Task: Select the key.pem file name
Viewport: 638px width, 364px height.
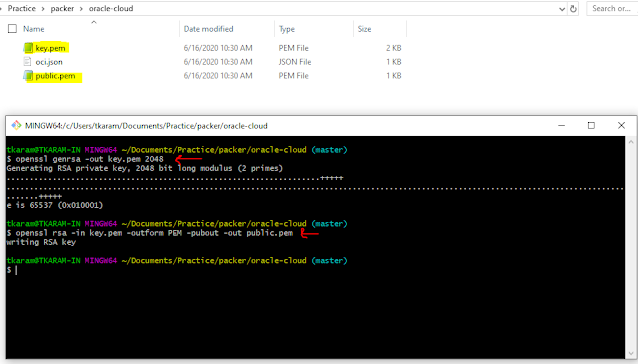Action: (x=50, y=48)
